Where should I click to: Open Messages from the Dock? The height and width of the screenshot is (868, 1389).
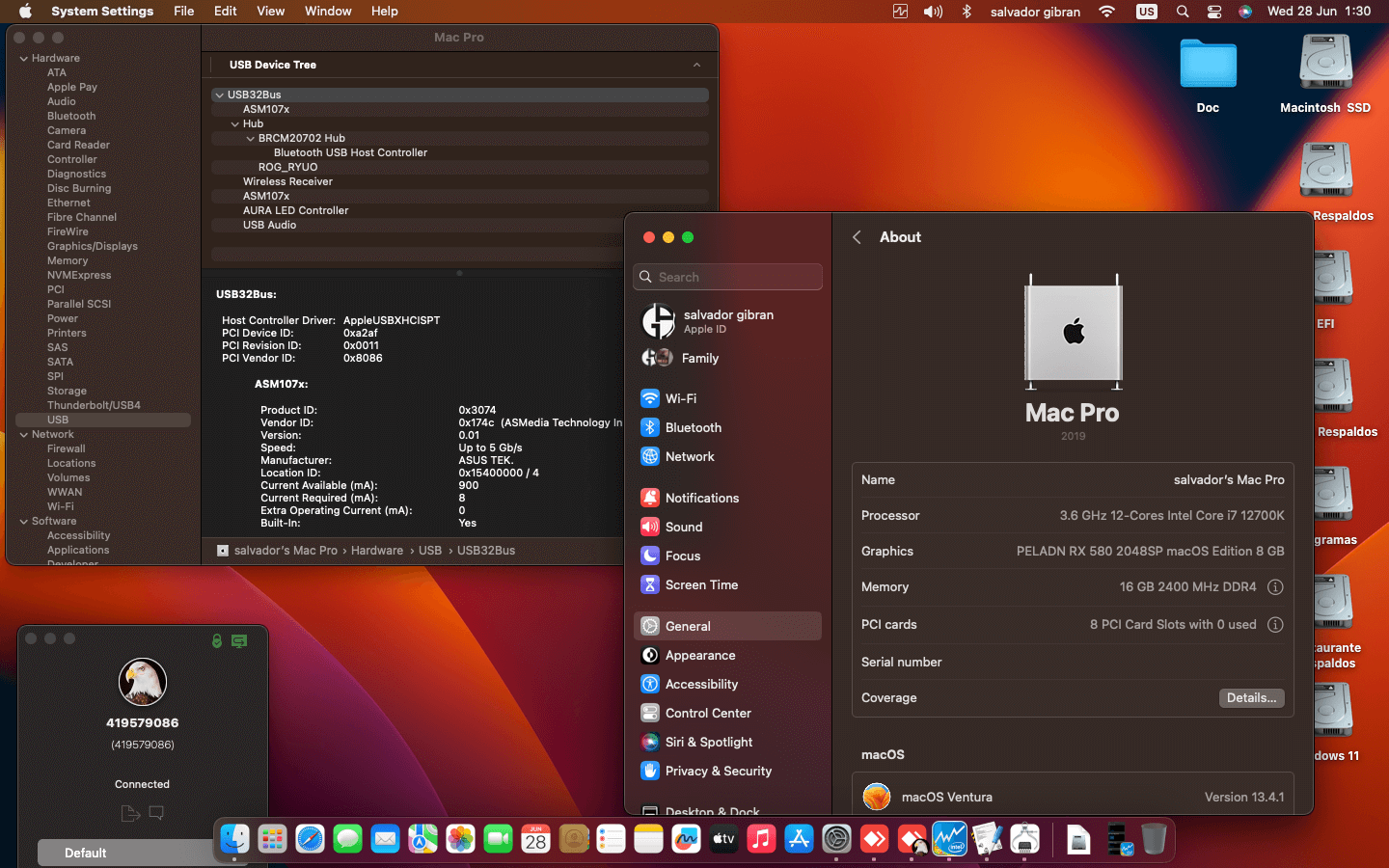[x=347, y=839]
